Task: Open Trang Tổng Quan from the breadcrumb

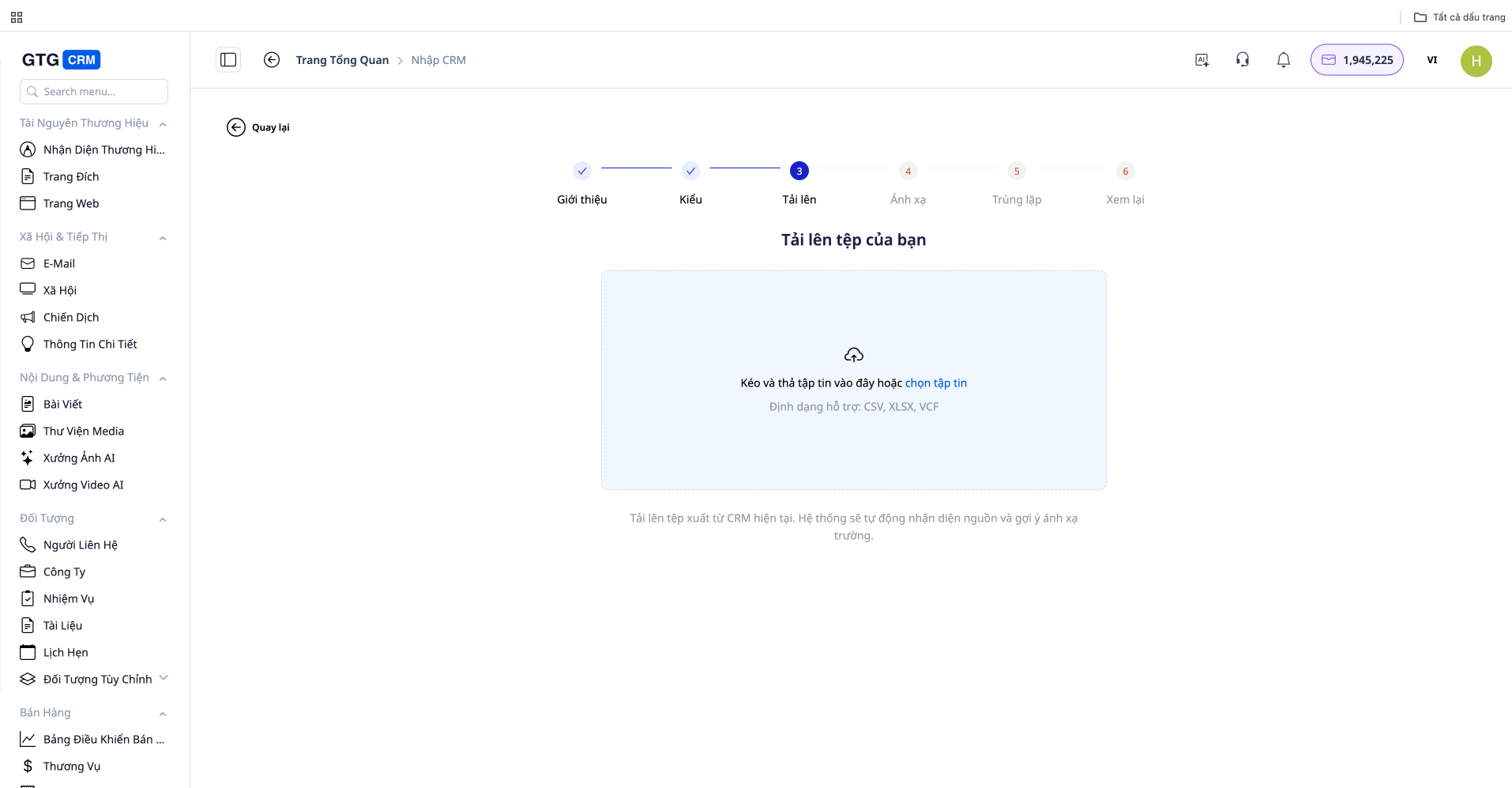Action: tap(342, 59)
